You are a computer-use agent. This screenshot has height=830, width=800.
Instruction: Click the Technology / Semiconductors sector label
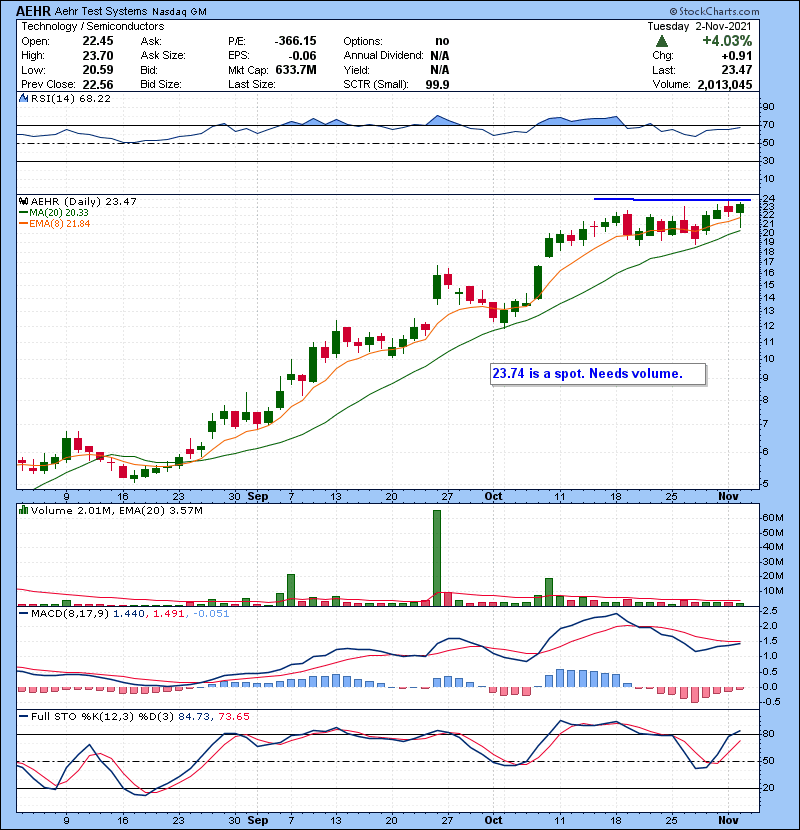(93, 26)
